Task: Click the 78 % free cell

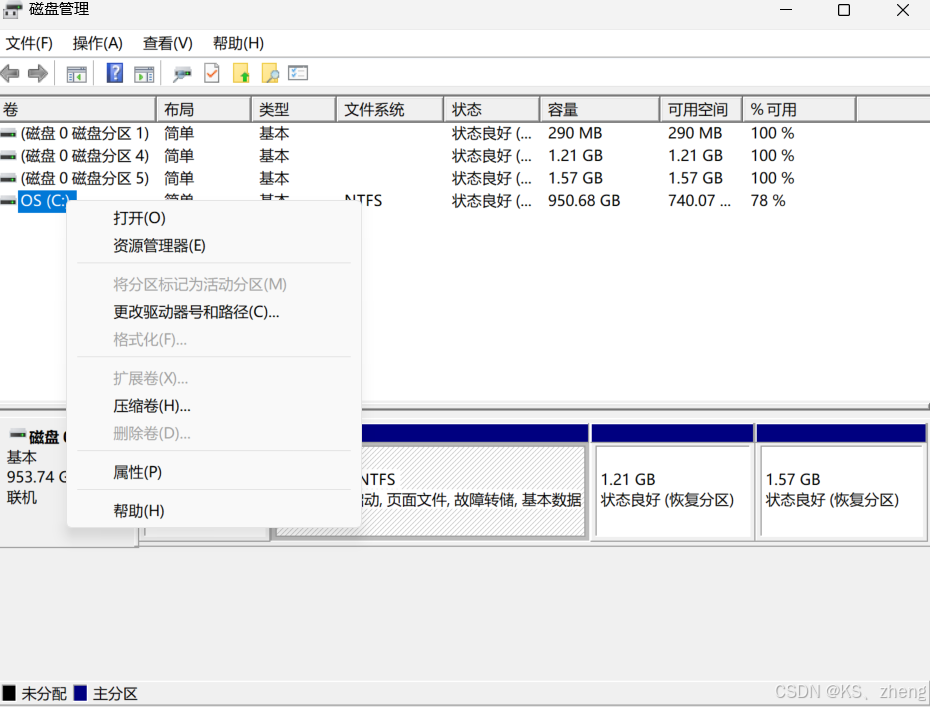Action: [767, 201]
